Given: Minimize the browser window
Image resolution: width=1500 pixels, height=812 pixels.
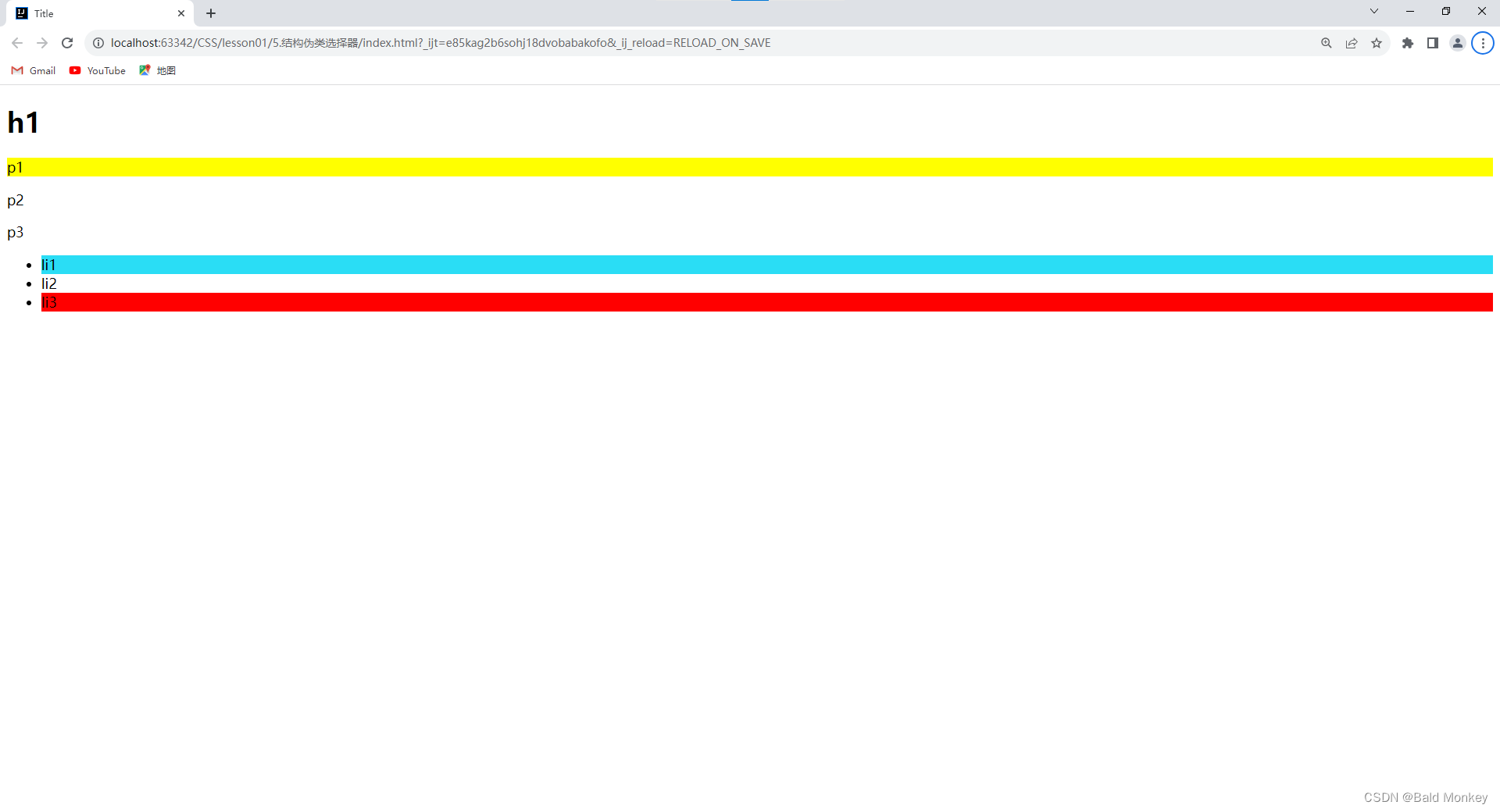Looking at the screenshot, I should click(x=1410, y=11).
